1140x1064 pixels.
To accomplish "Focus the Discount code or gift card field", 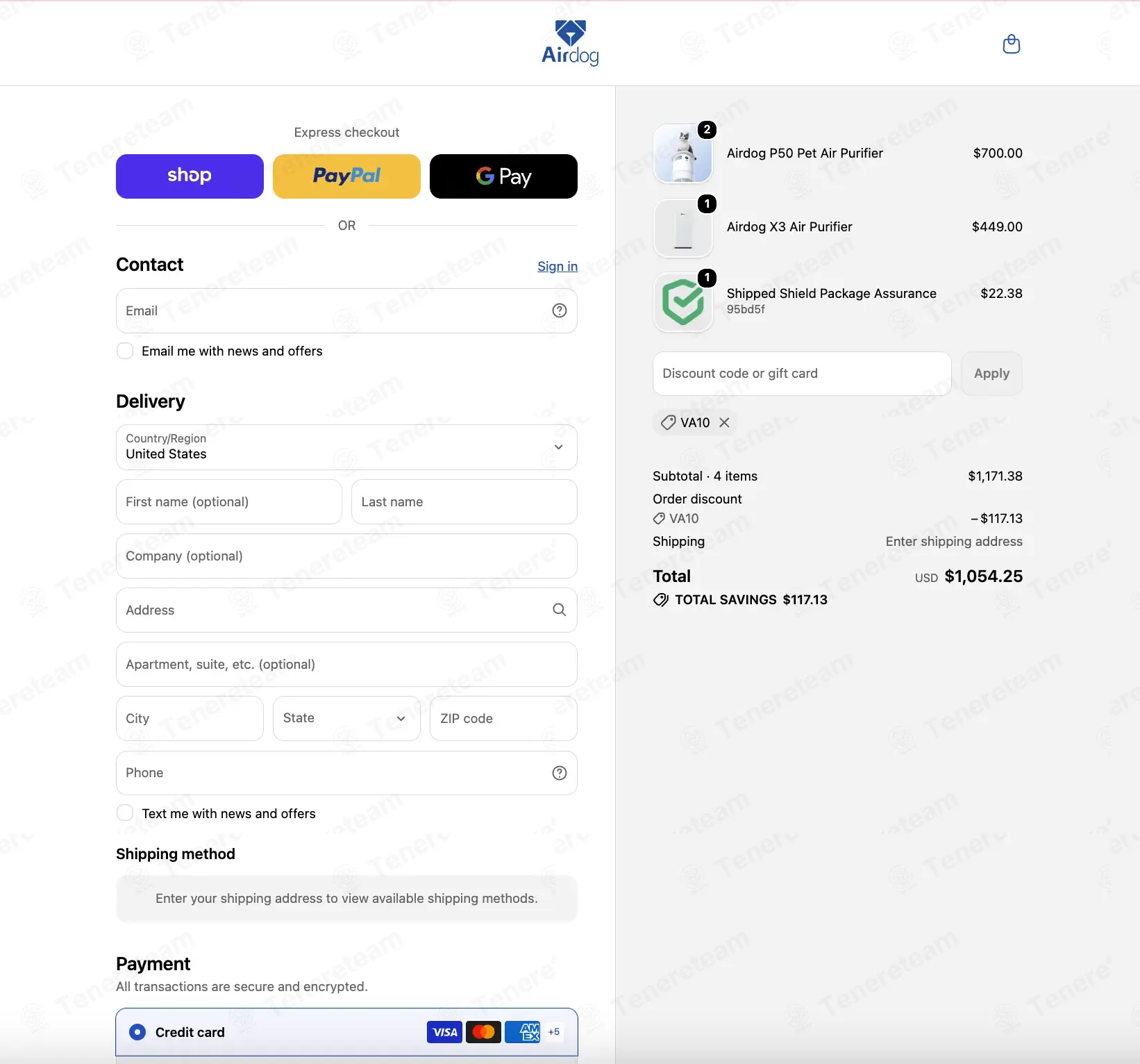I will click(x=802, y=374).
